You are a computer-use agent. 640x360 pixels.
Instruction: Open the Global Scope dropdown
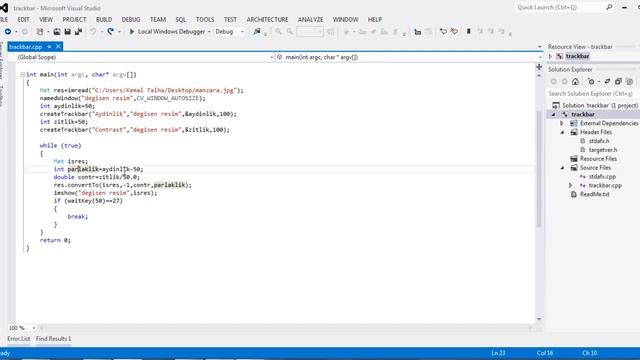point(271,58)
